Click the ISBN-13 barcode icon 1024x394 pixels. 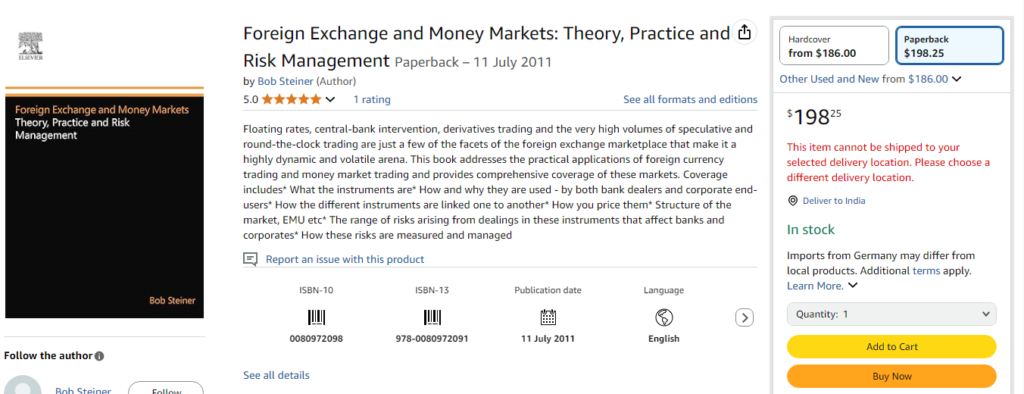tap(432, 318)
